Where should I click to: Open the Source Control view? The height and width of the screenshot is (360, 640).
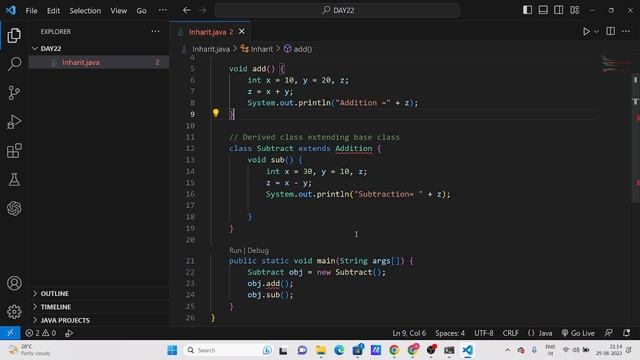tap(14, 93)
